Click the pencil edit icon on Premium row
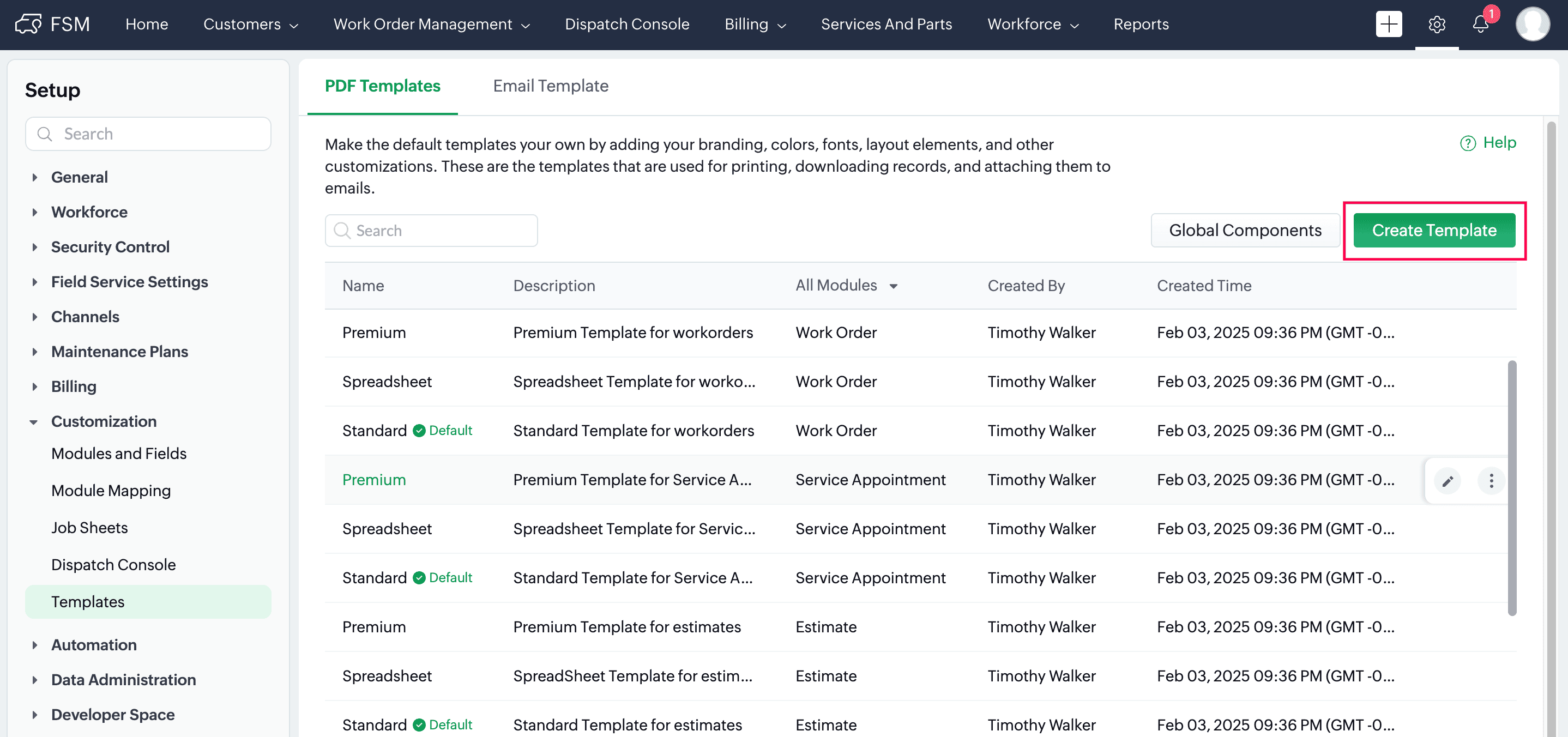 (1448, 481)
